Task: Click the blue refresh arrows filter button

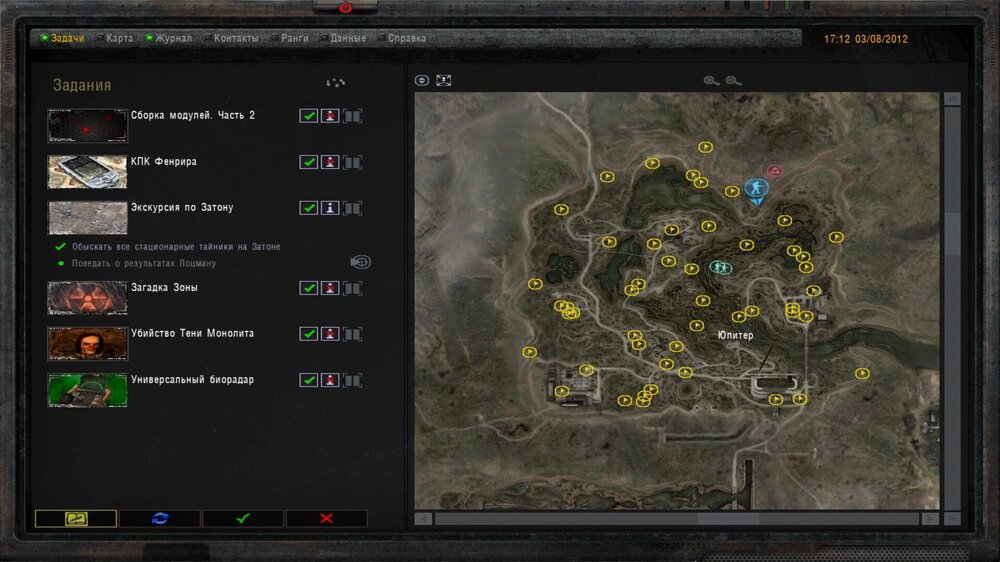Action: click(159, 519)
